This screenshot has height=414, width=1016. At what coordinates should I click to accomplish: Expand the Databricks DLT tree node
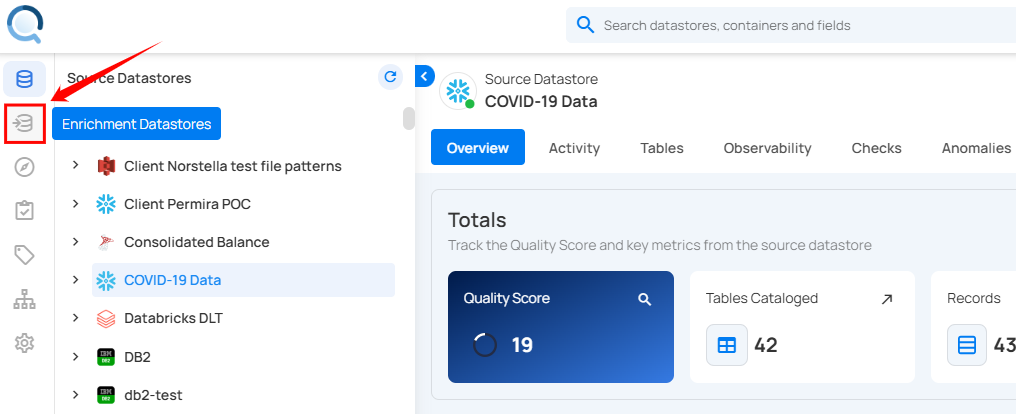click(75, 318)
